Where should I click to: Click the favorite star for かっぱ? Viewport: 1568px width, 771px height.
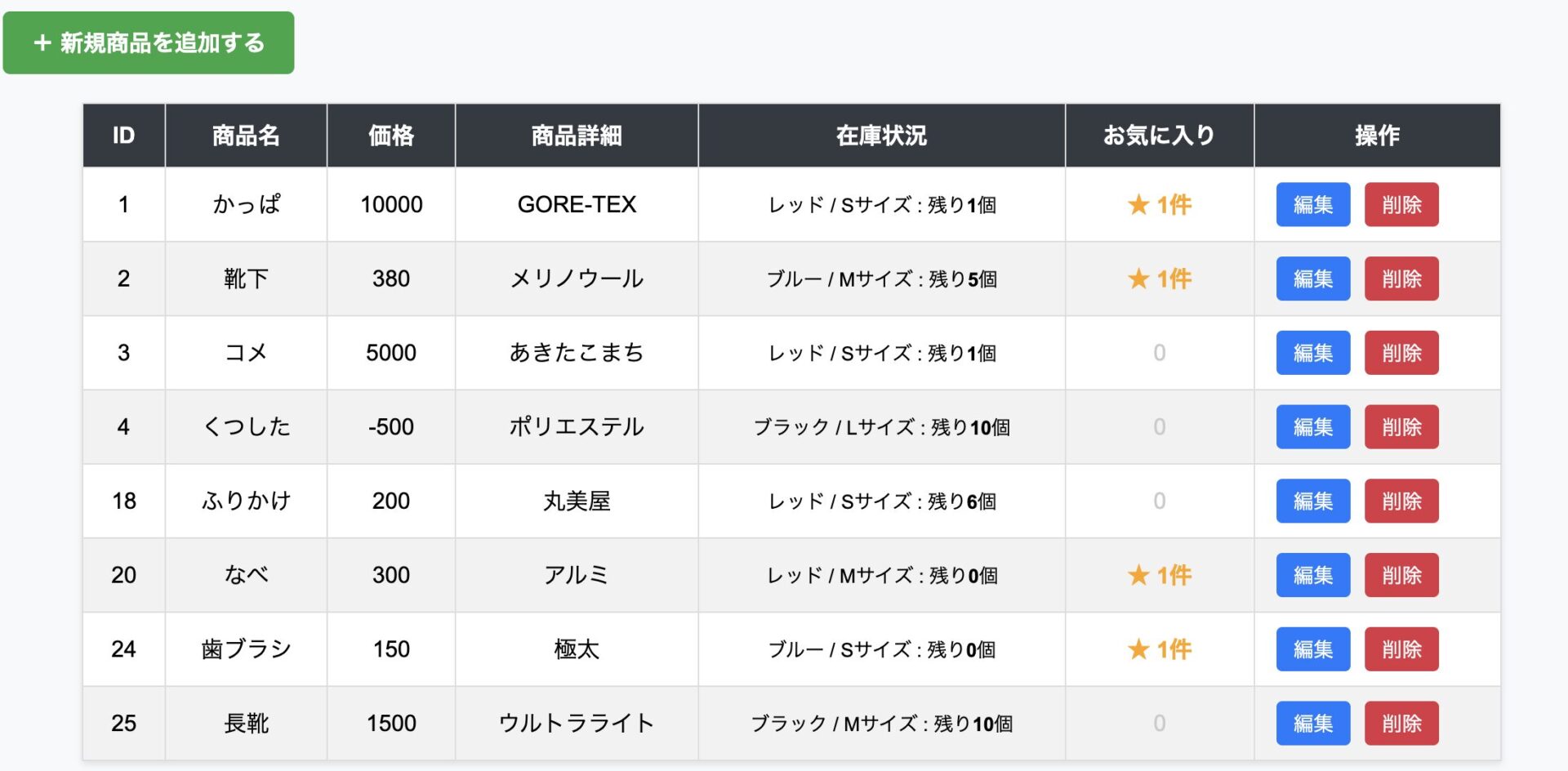click(x=1138, y=204)
